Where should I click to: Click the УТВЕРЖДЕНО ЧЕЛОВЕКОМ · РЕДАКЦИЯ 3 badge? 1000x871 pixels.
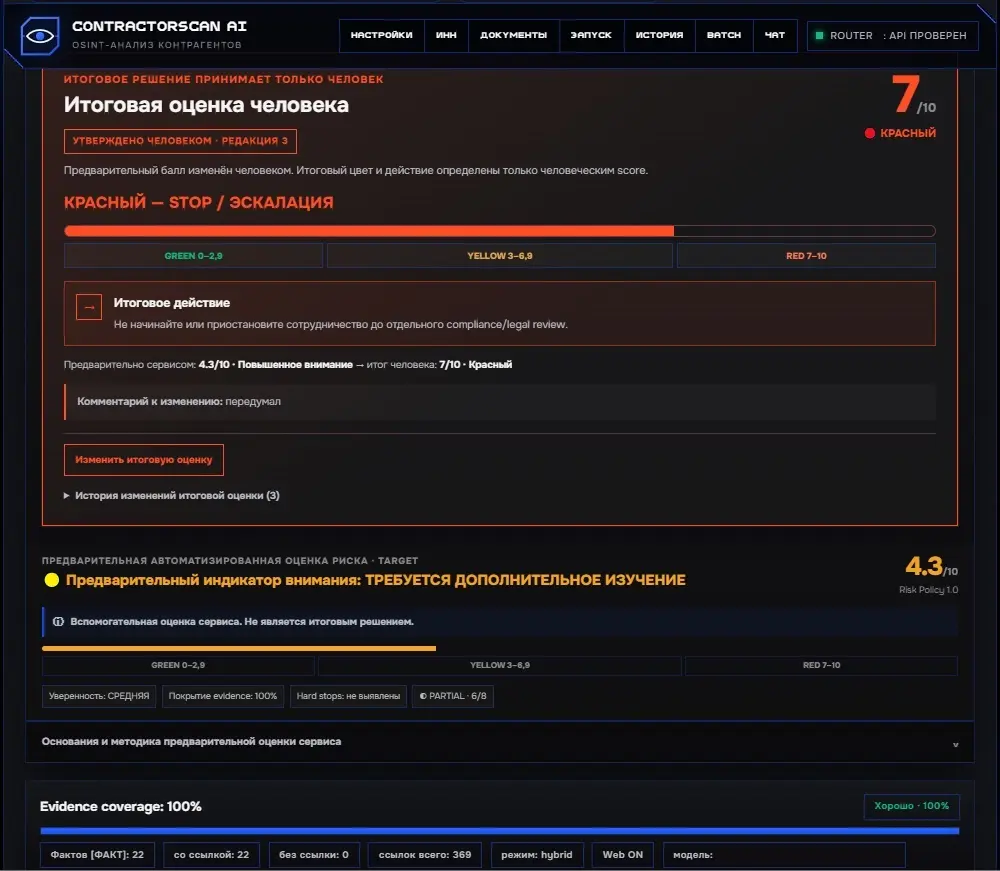pyautogui.click(x=180, y=141)
